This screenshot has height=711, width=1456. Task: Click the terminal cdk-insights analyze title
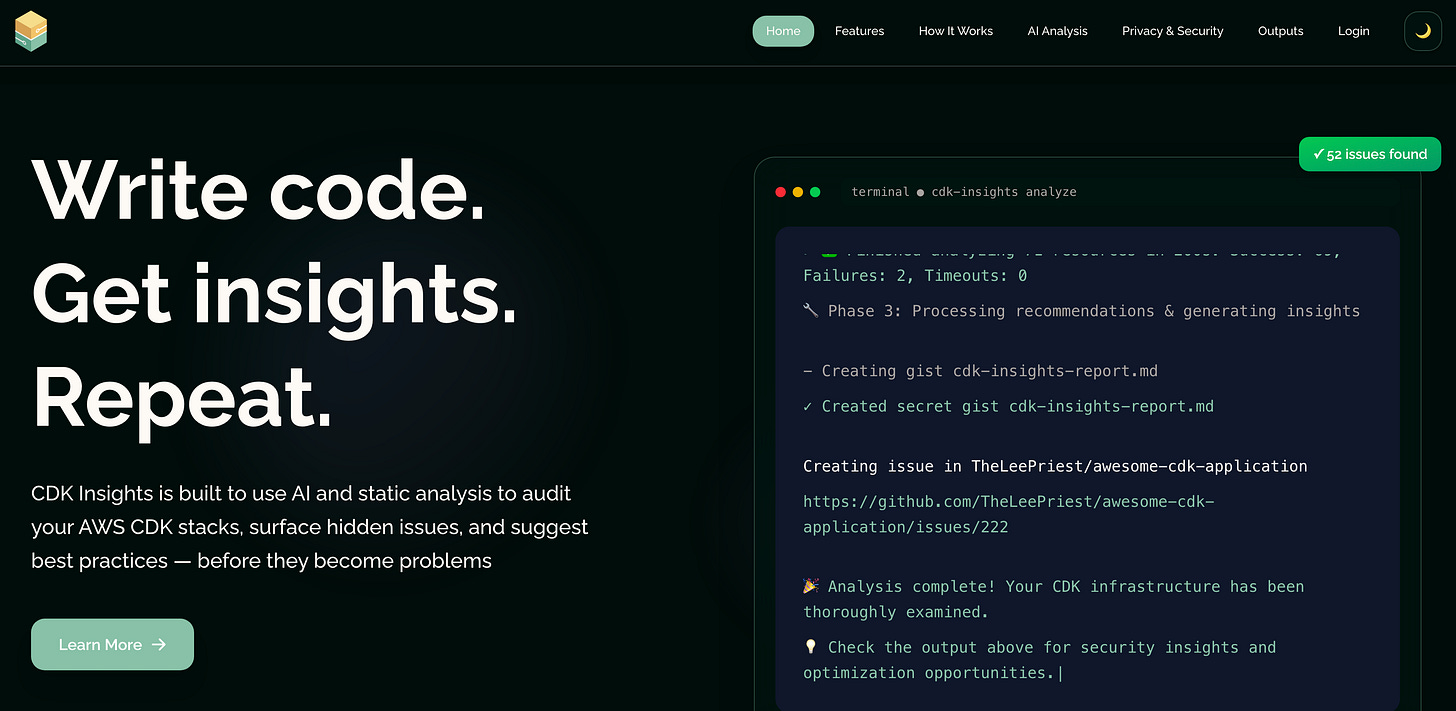[964, 192]
